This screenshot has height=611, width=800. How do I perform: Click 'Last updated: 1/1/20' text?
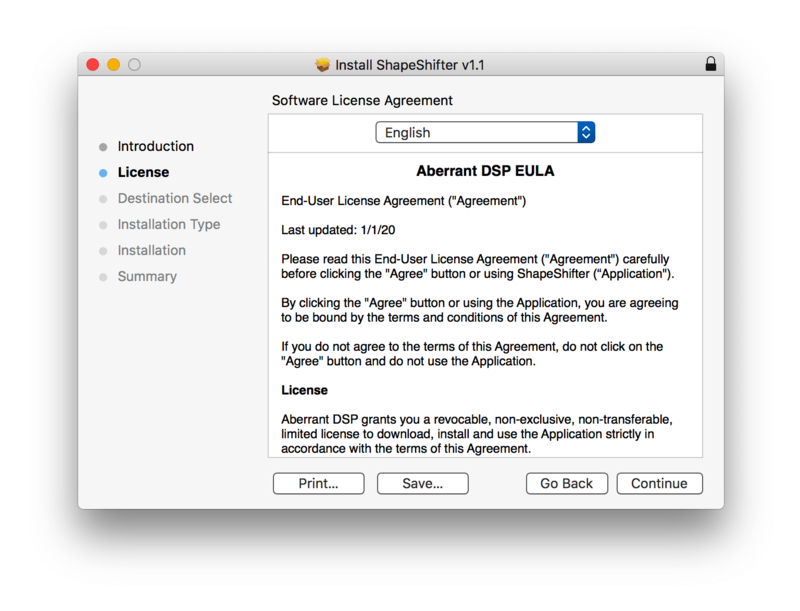pos(338,230)
